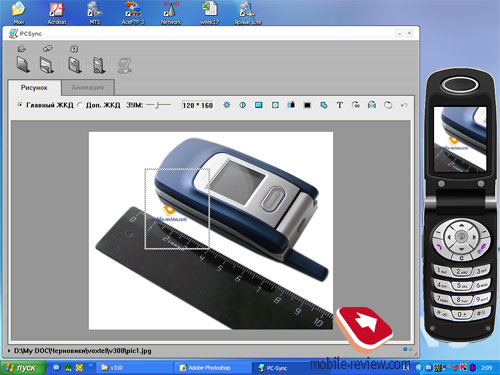This screenshot has height=375, width=500.
Task: Switch to the Анимация tab
Action: [88, 88]
